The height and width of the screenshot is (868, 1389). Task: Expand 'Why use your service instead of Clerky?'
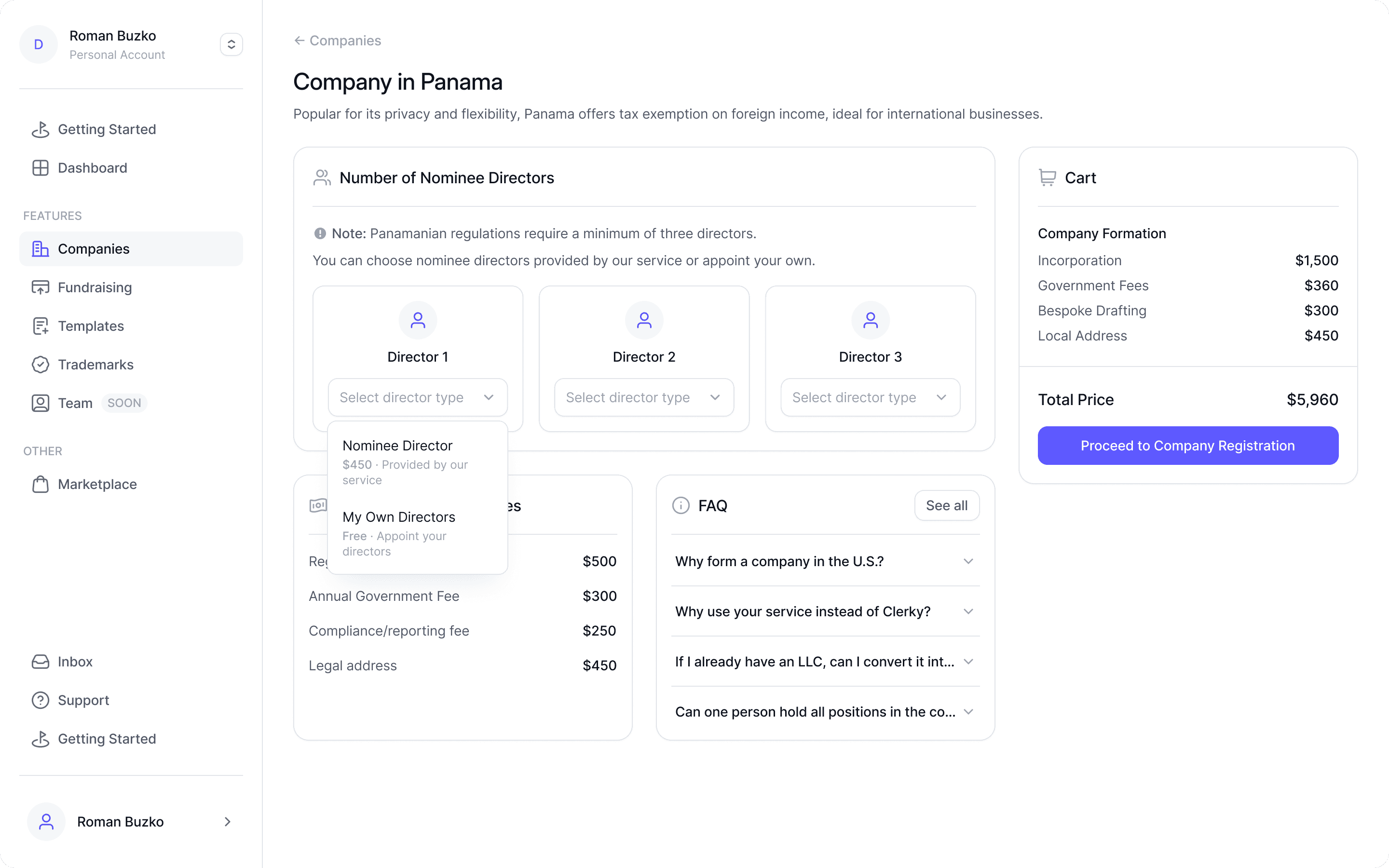(x=825, y=611)
